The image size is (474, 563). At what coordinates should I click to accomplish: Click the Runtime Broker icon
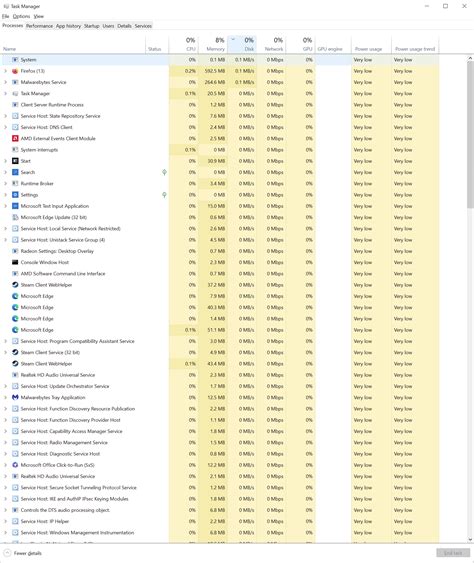coord(15,183)
